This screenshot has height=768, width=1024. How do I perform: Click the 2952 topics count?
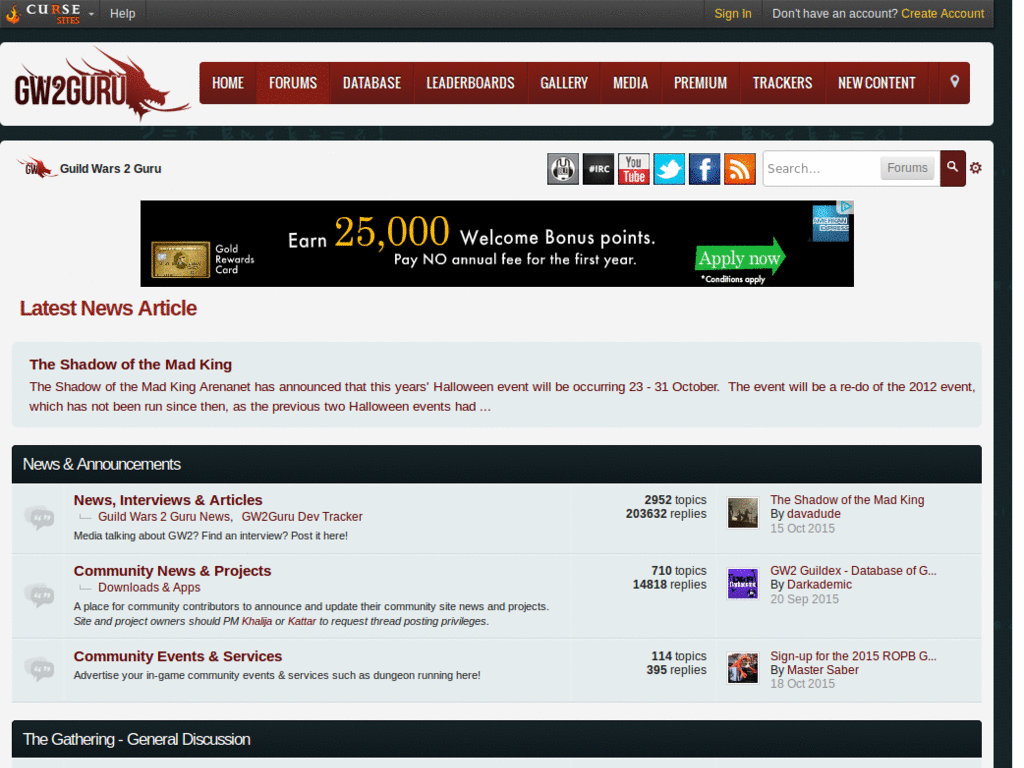click(675, 500)
